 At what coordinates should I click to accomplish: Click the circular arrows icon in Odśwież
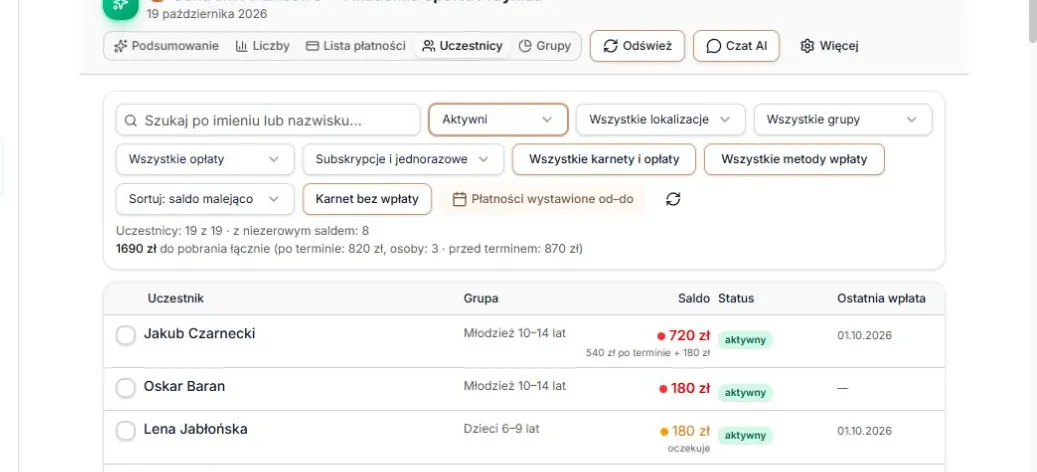pyautogui.click(x=611, y=46)
